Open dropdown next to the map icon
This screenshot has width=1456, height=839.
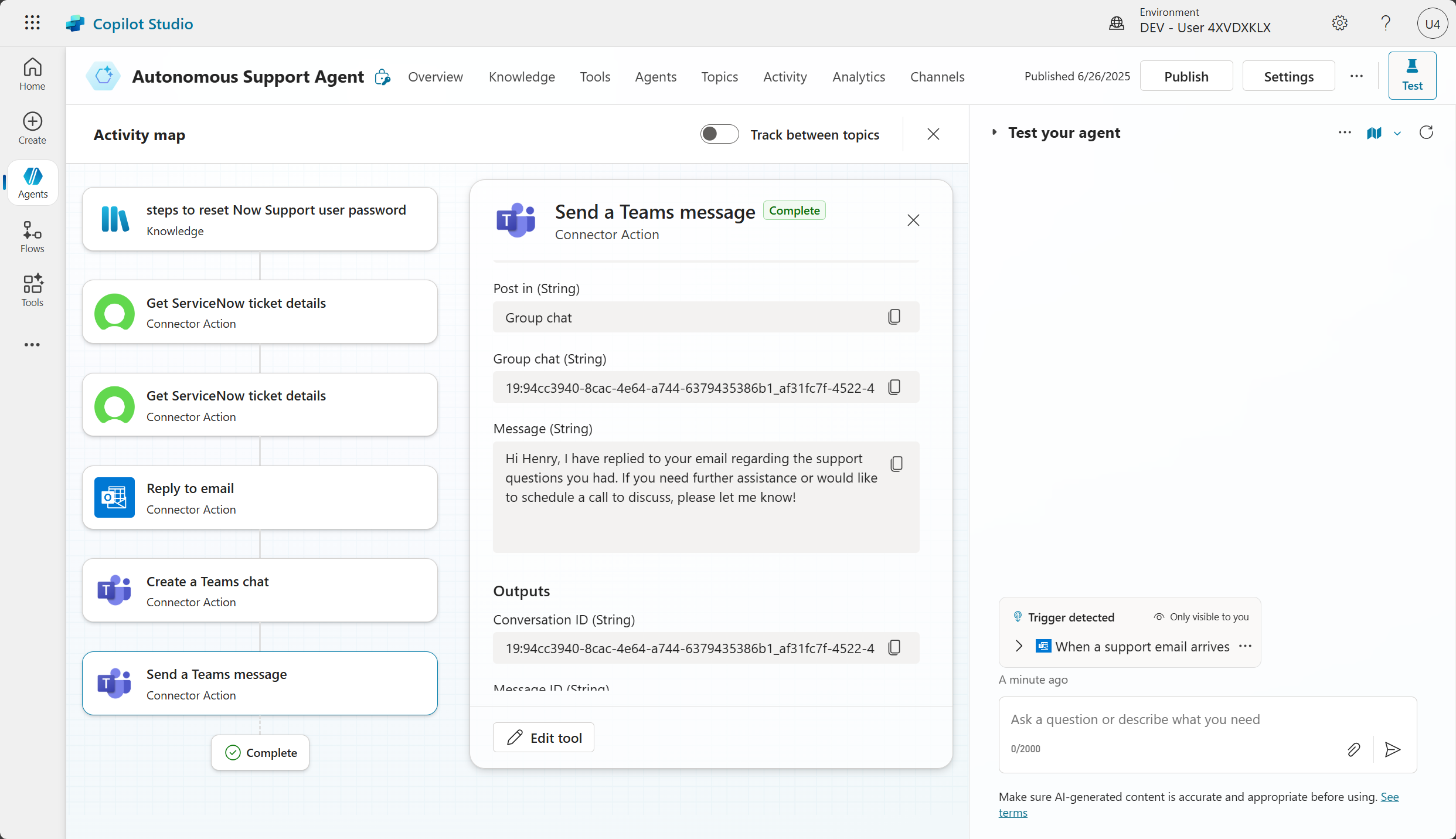tap(1397, 134)
